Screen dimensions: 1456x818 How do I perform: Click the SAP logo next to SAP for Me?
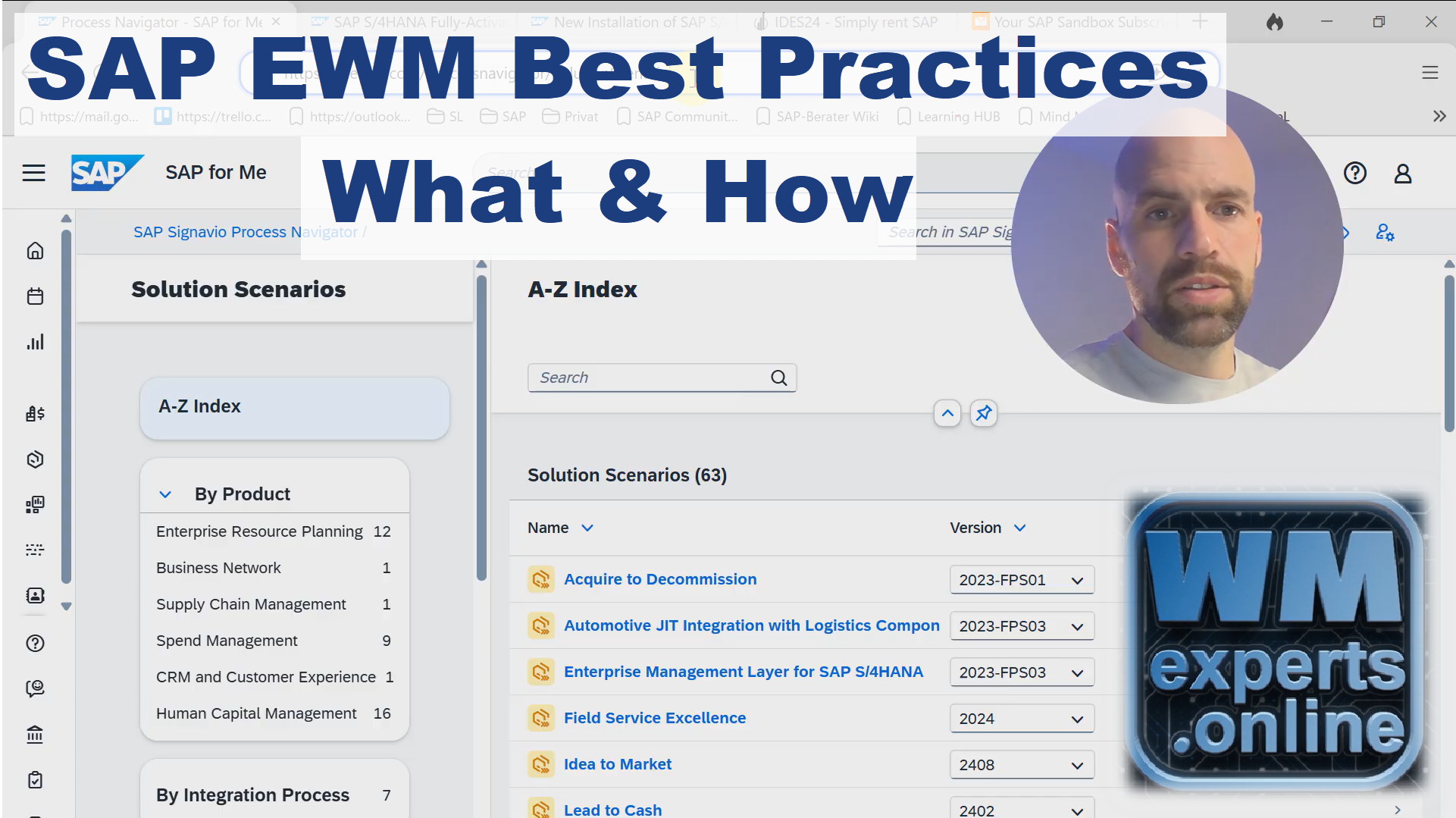[x=106, y=173]
